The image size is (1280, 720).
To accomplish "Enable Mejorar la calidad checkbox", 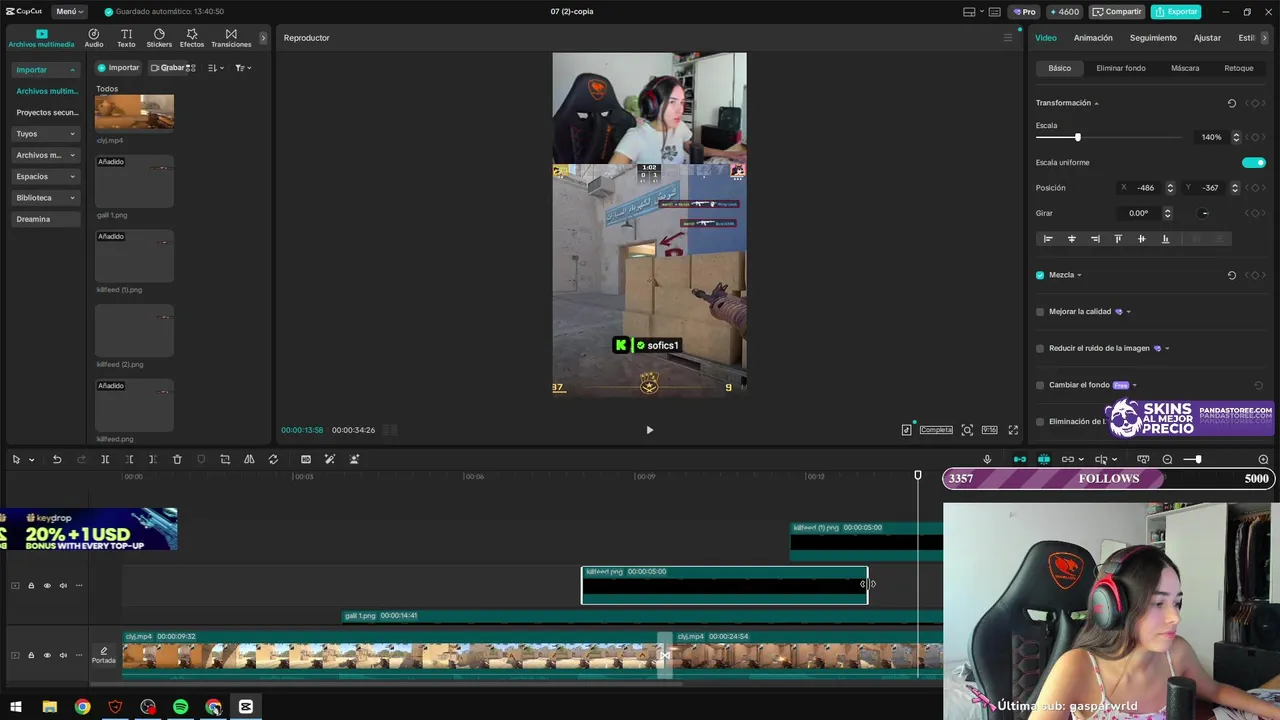I will tap(1040, 312).
